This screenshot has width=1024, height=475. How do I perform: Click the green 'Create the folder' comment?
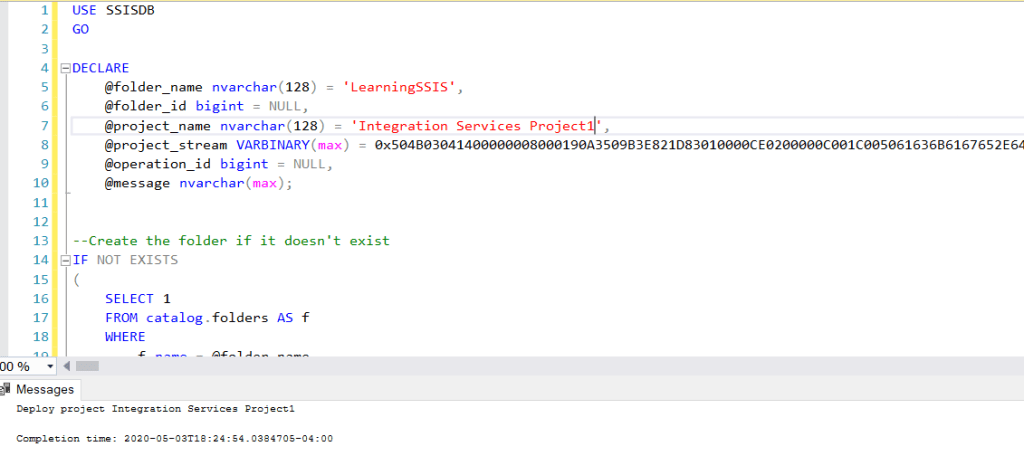point(230,241)
